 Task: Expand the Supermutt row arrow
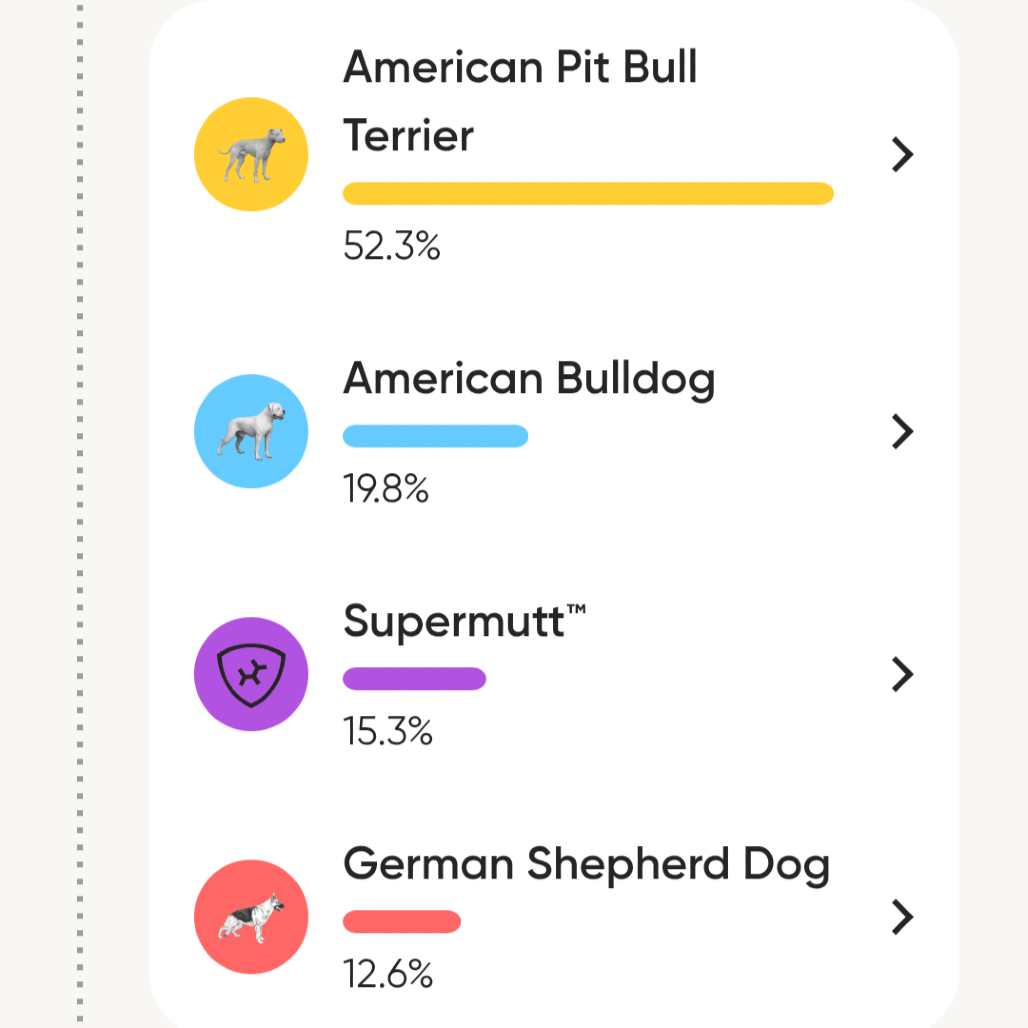(x=902, y=674)
